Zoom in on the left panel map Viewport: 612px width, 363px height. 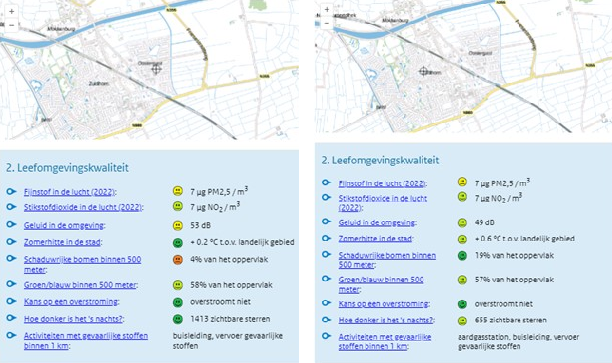pos(11,11)
